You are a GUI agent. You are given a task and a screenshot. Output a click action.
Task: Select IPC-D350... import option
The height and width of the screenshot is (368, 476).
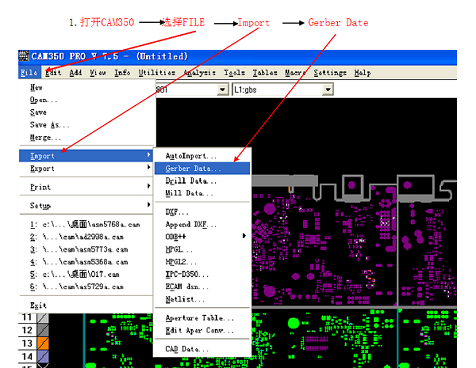click(x=202, y=274)
